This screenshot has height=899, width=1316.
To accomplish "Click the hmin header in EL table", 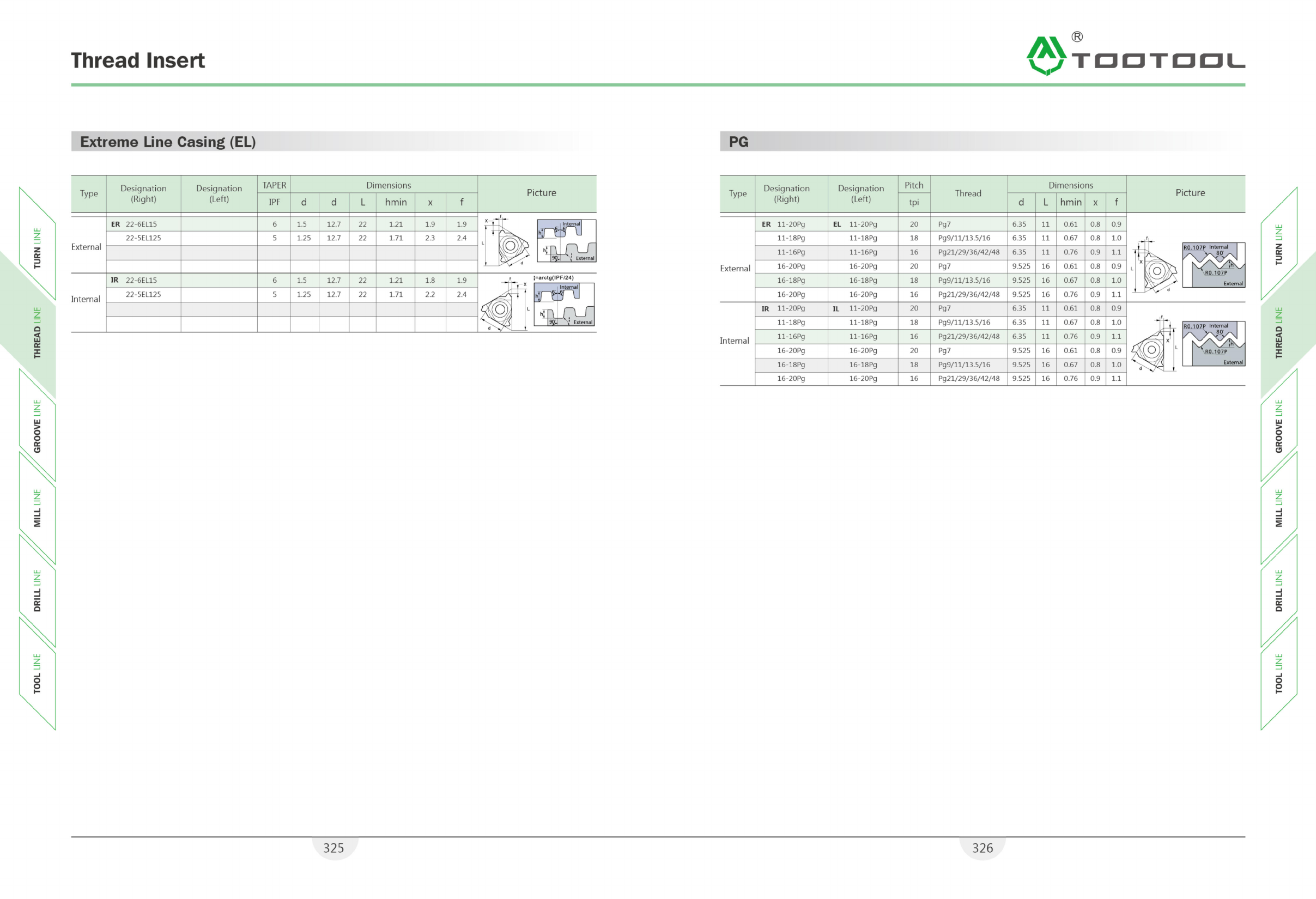I will [396, 202].
